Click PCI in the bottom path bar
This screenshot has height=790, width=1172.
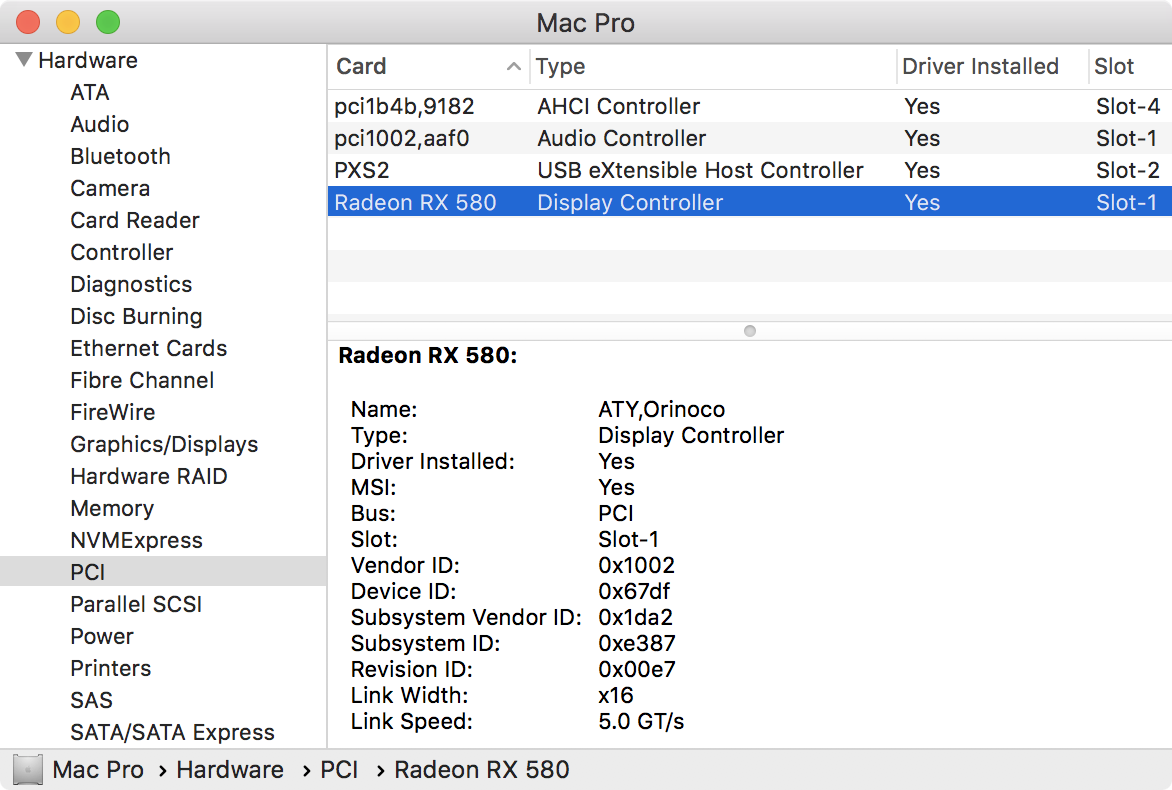[x=338, y=770]
